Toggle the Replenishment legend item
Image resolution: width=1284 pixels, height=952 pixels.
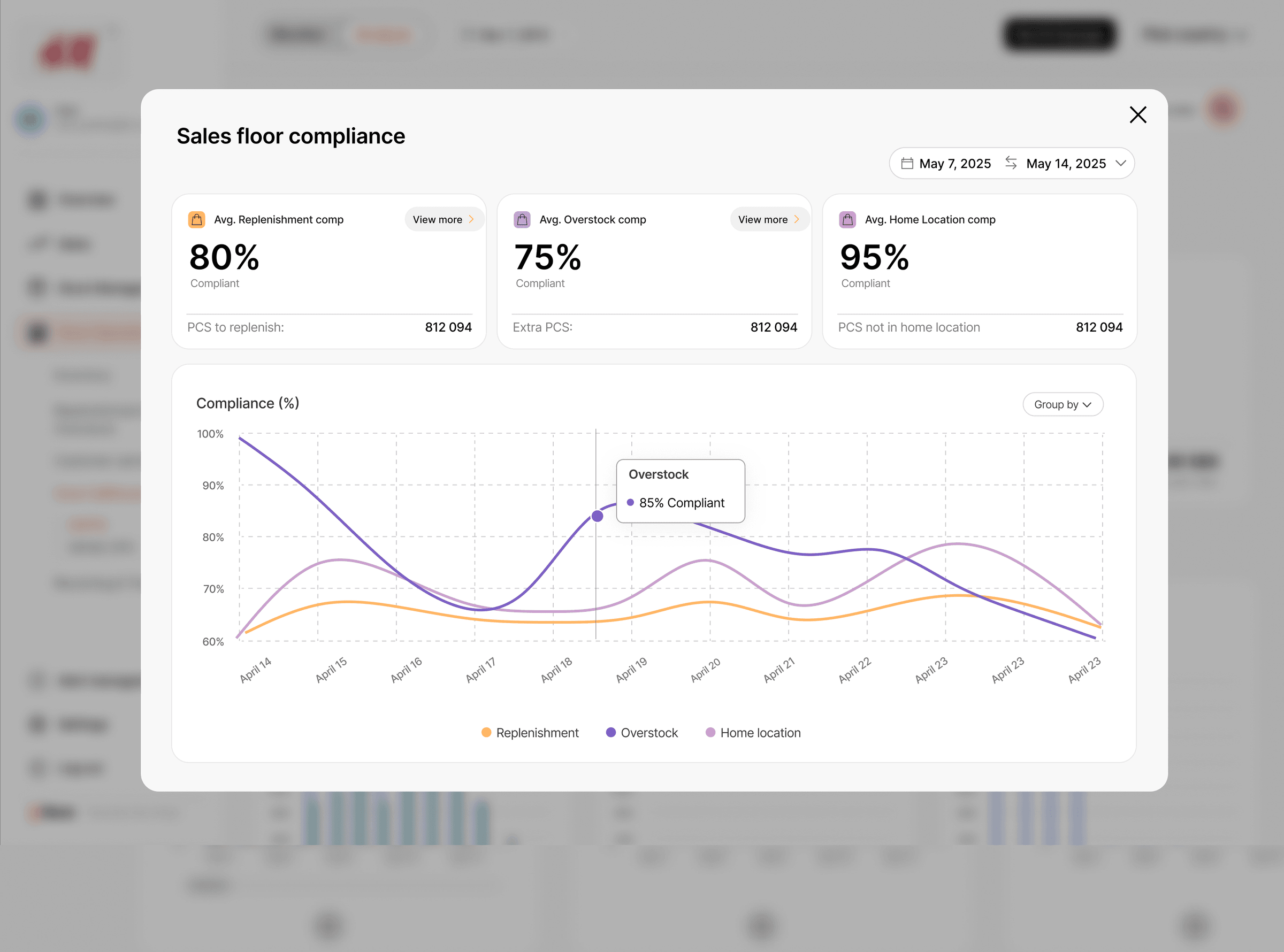[x=530, y=732]
